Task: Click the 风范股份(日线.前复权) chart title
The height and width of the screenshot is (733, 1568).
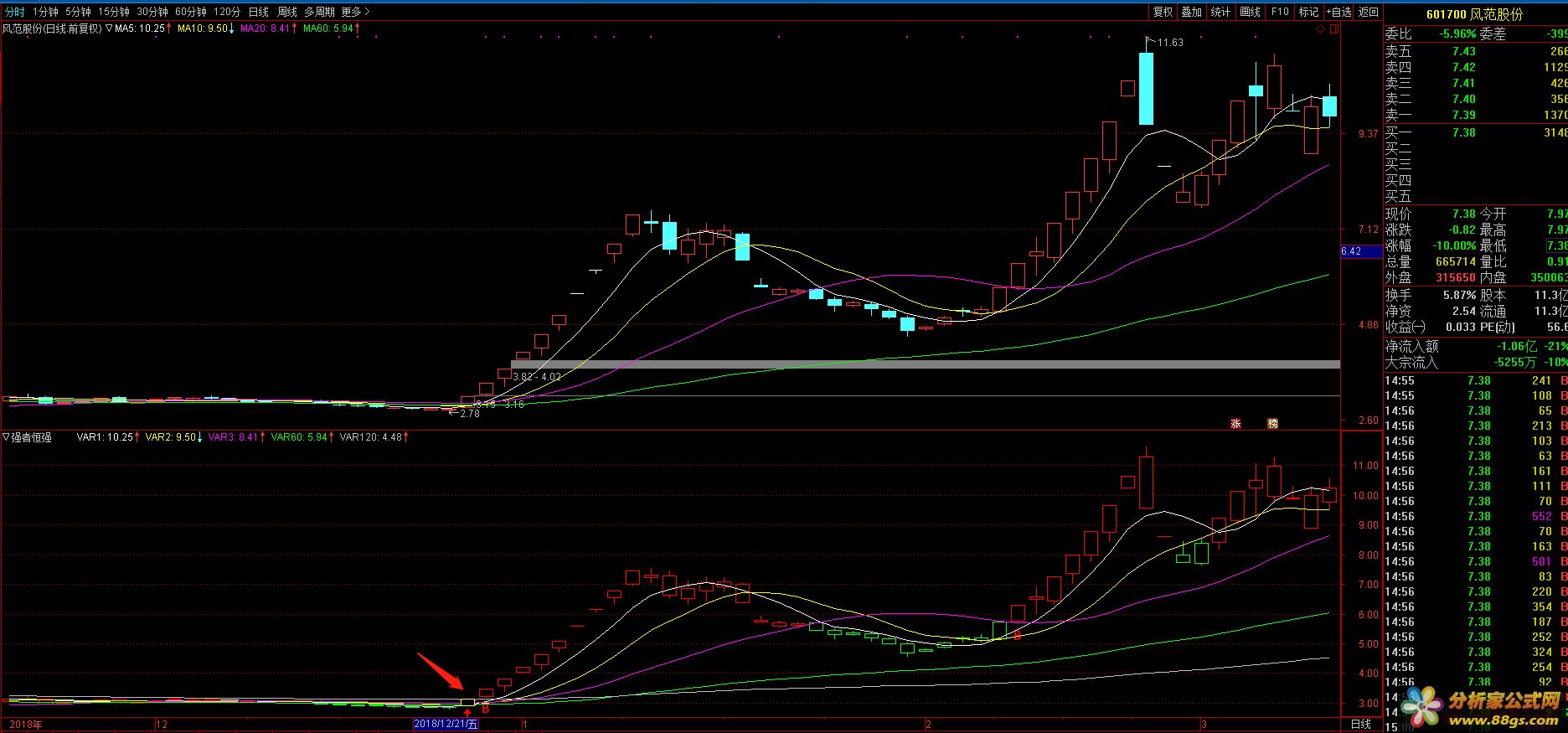Action: pyautogui.click(x=52, y=28)
